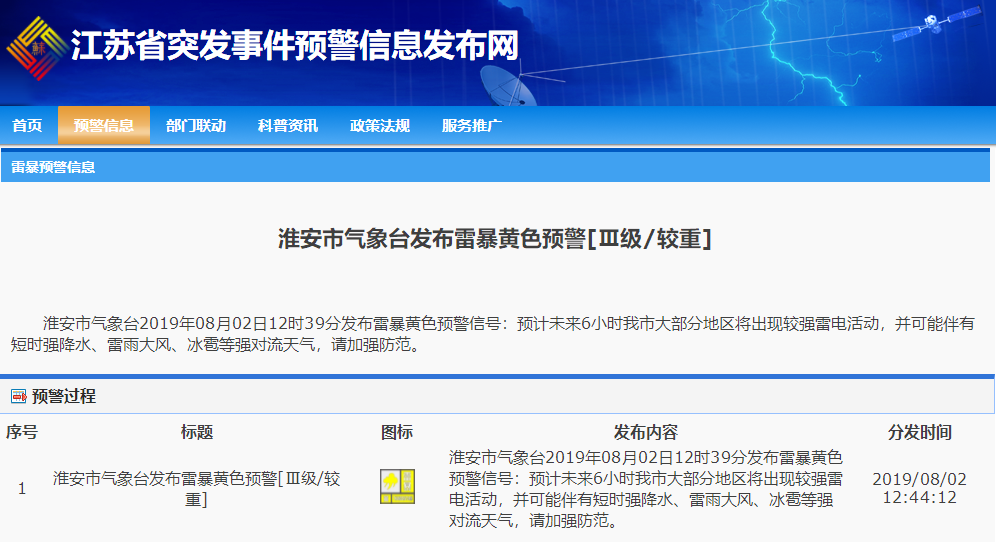Click the site logo emblem icon

[x=37, y=48]
